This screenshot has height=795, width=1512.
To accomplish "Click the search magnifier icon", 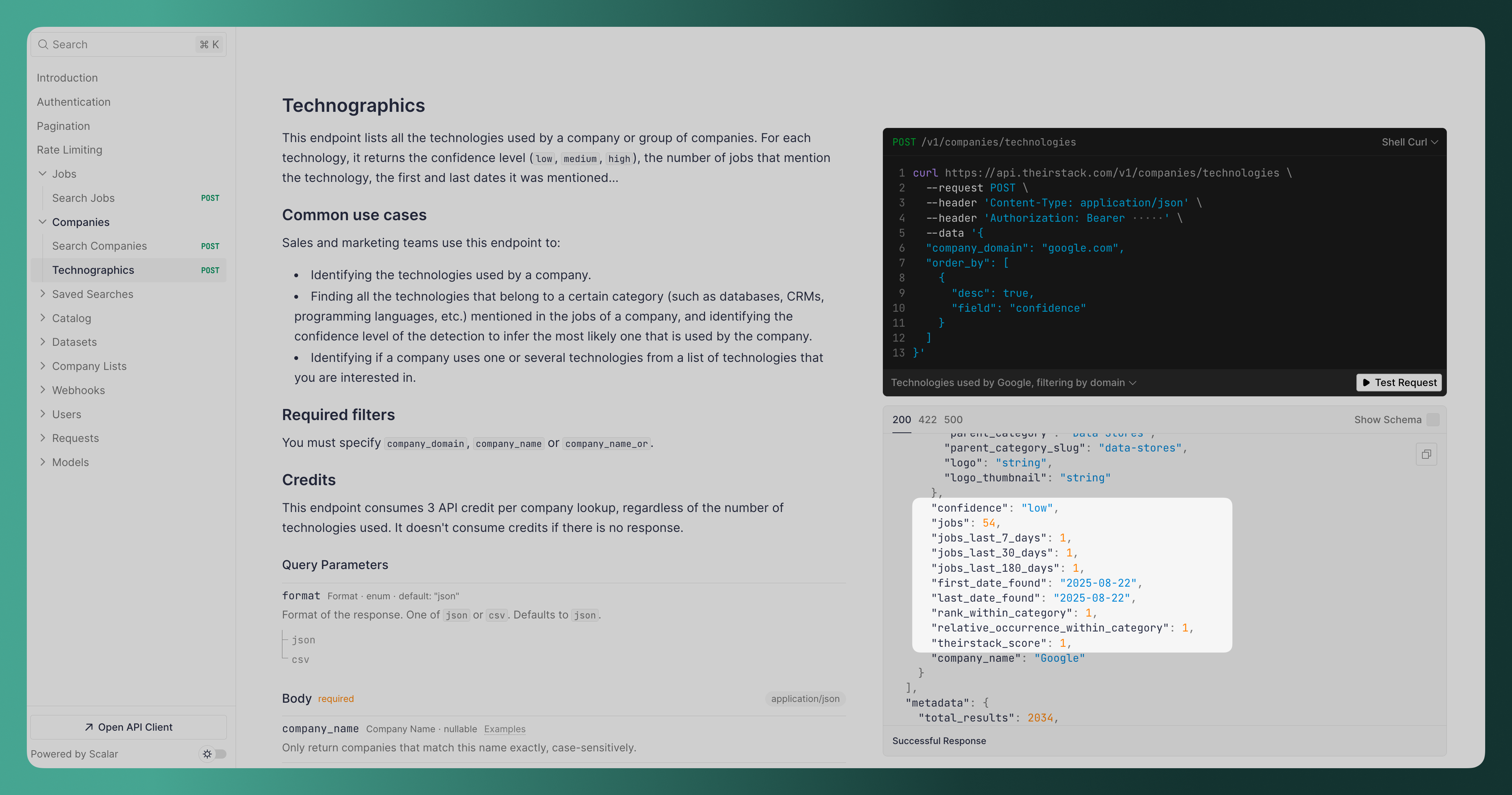I will pos(43,44).
